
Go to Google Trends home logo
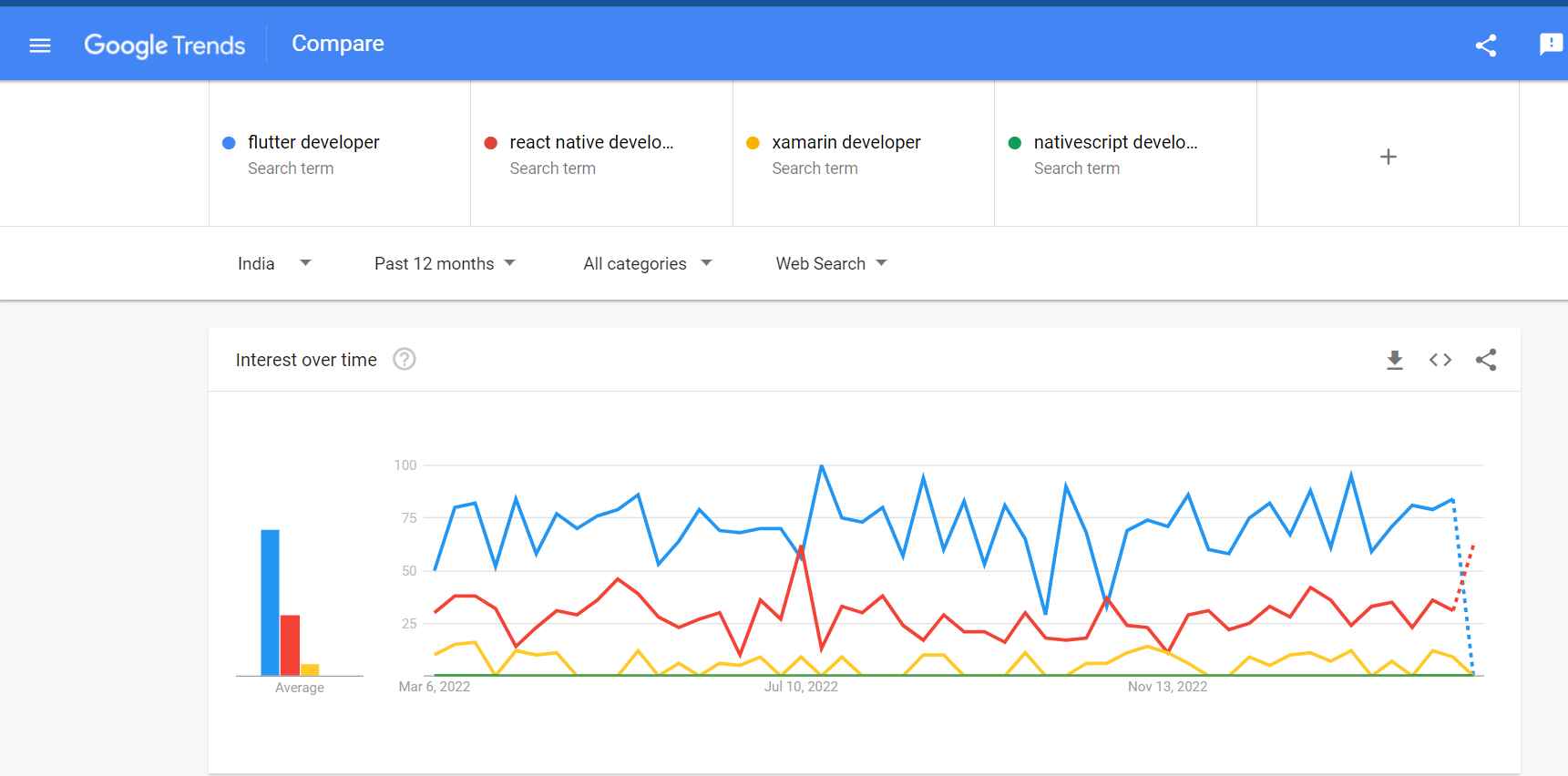[165, 45]
